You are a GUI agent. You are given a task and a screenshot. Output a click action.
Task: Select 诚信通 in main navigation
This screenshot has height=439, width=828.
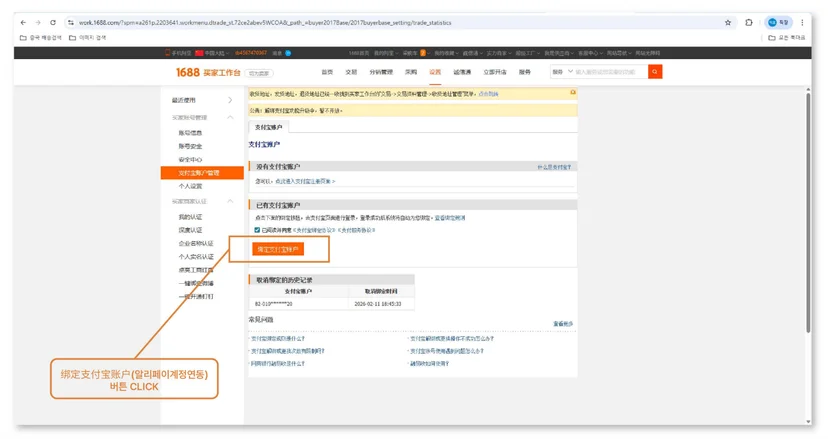[462, 72]
